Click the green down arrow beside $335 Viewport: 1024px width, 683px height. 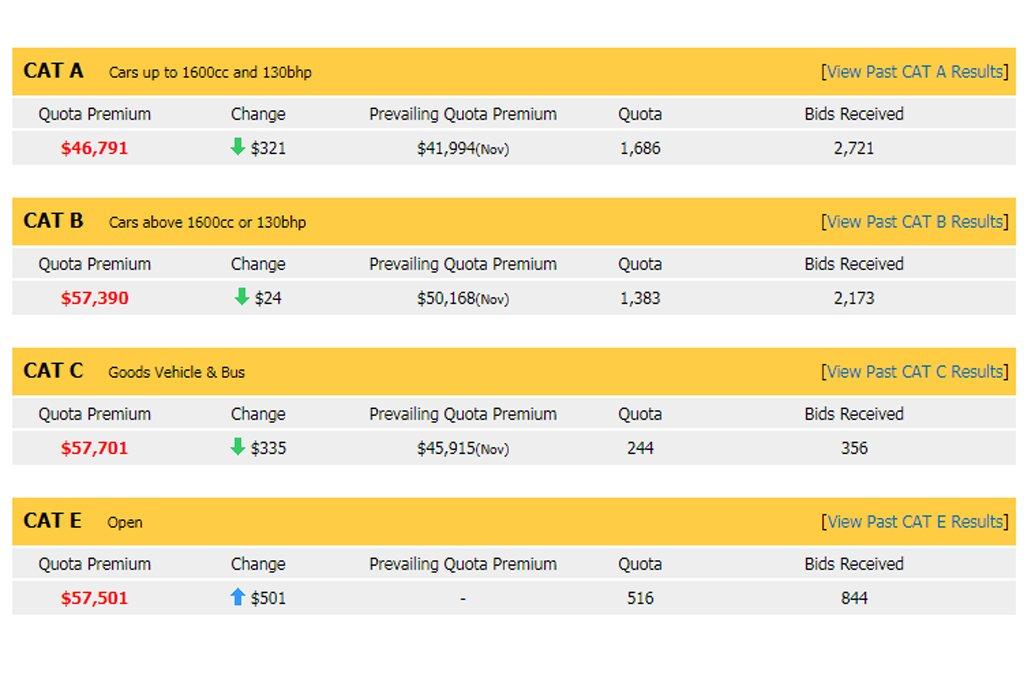(x=238, y=447)
